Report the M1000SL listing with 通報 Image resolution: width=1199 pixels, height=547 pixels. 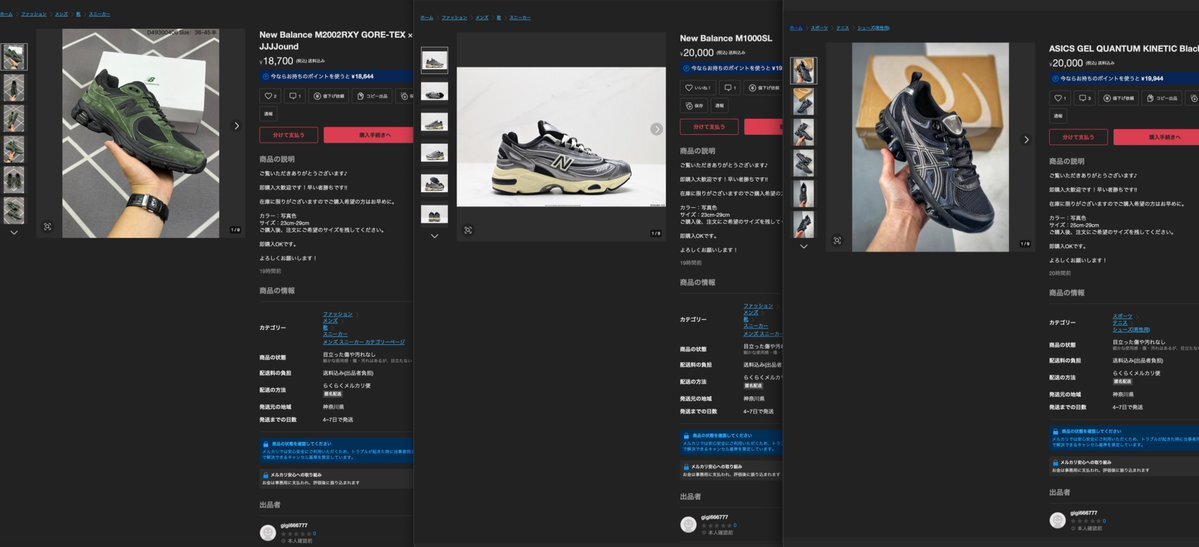click(x=720, y=106)
